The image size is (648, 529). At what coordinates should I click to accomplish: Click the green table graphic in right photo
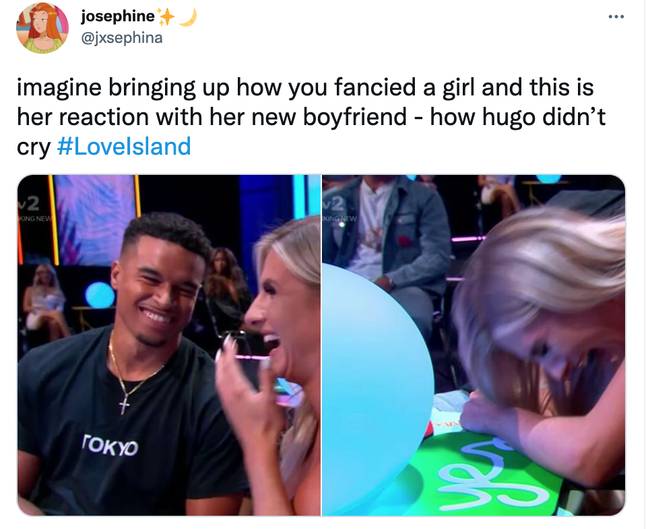[486, 475]
